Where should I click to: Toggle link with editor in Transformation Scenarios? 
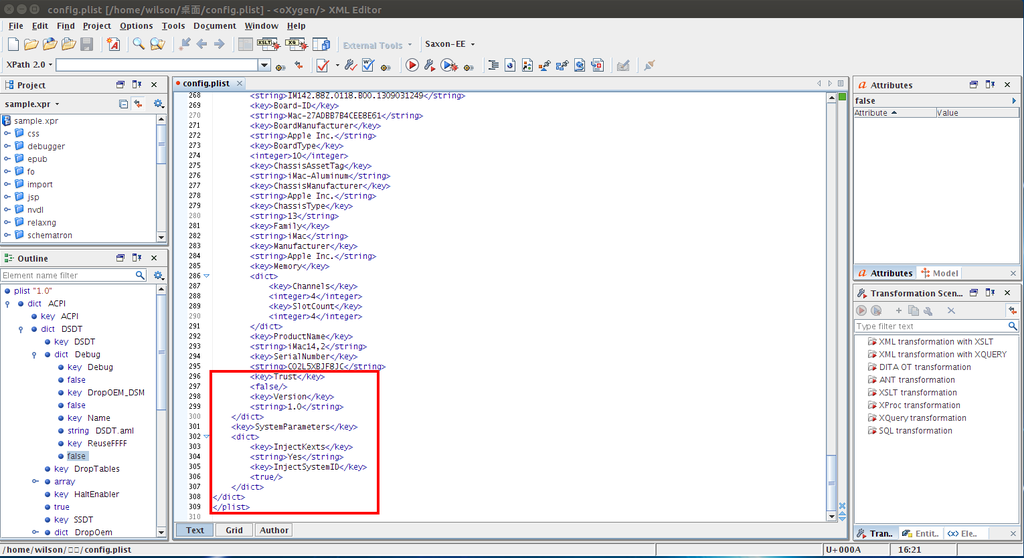pyautogui.click(x=1012, y=311)
